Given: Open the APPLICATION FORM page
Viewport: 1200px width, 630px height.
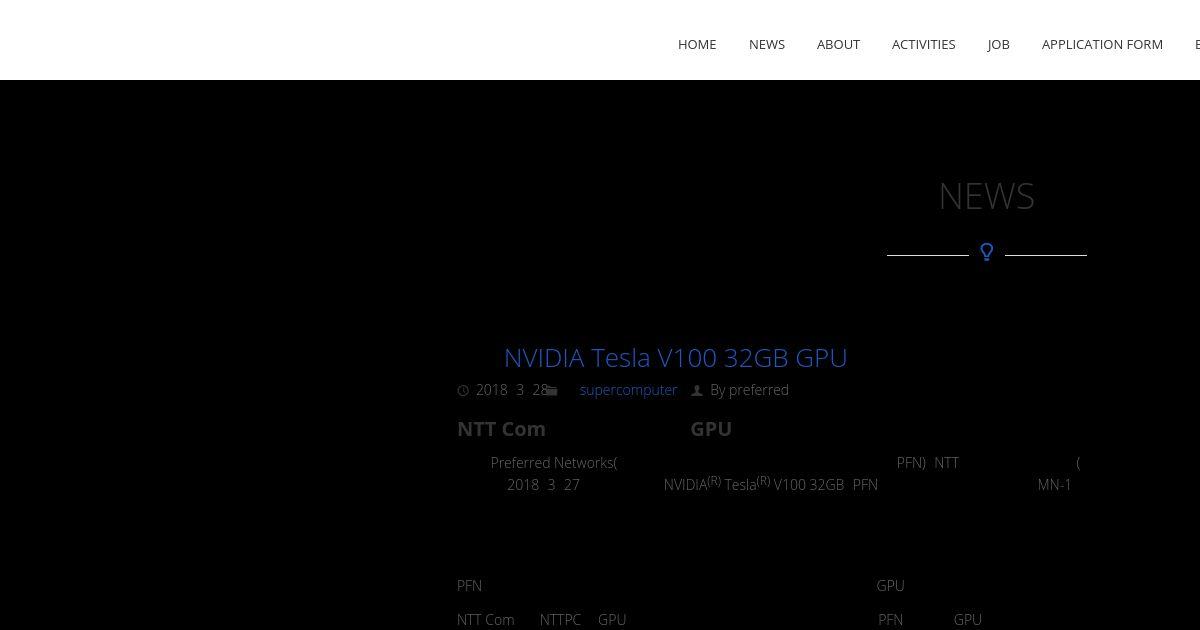Looking at the screenshot, I should click(1102, 44).
